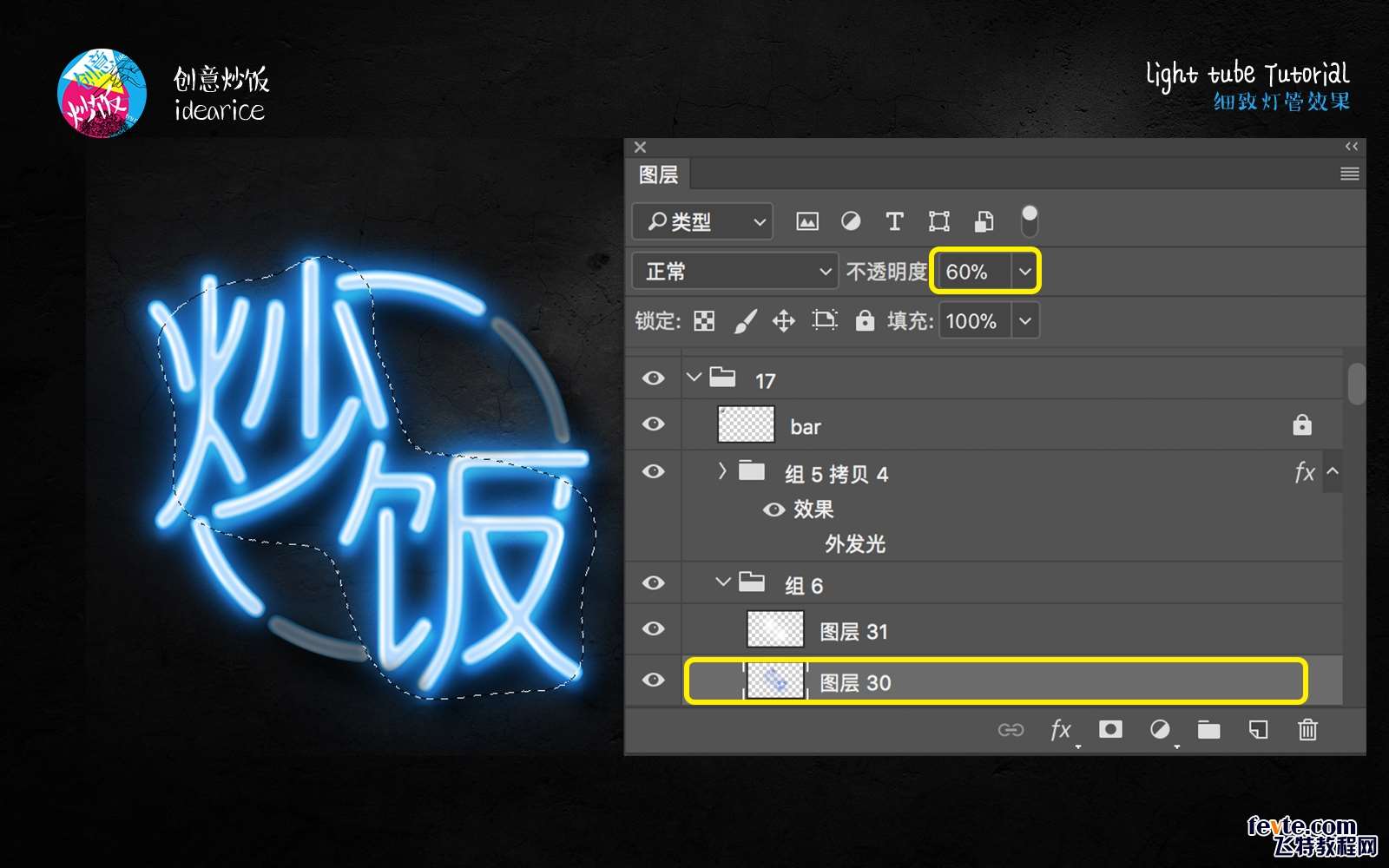Lock transparent pixels checkerboard icon

(x=704, y=321)
